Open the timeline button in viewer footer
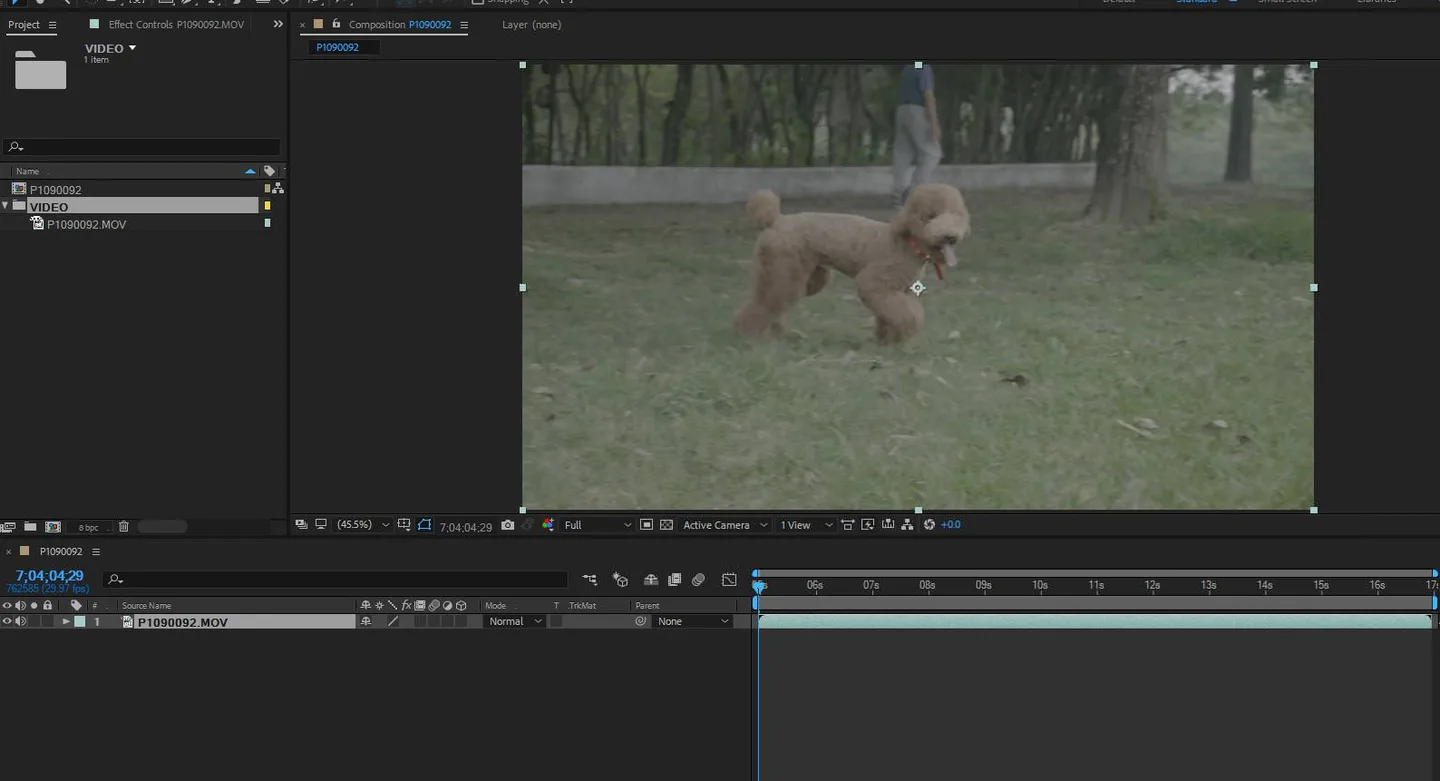 tap(888, 525)
